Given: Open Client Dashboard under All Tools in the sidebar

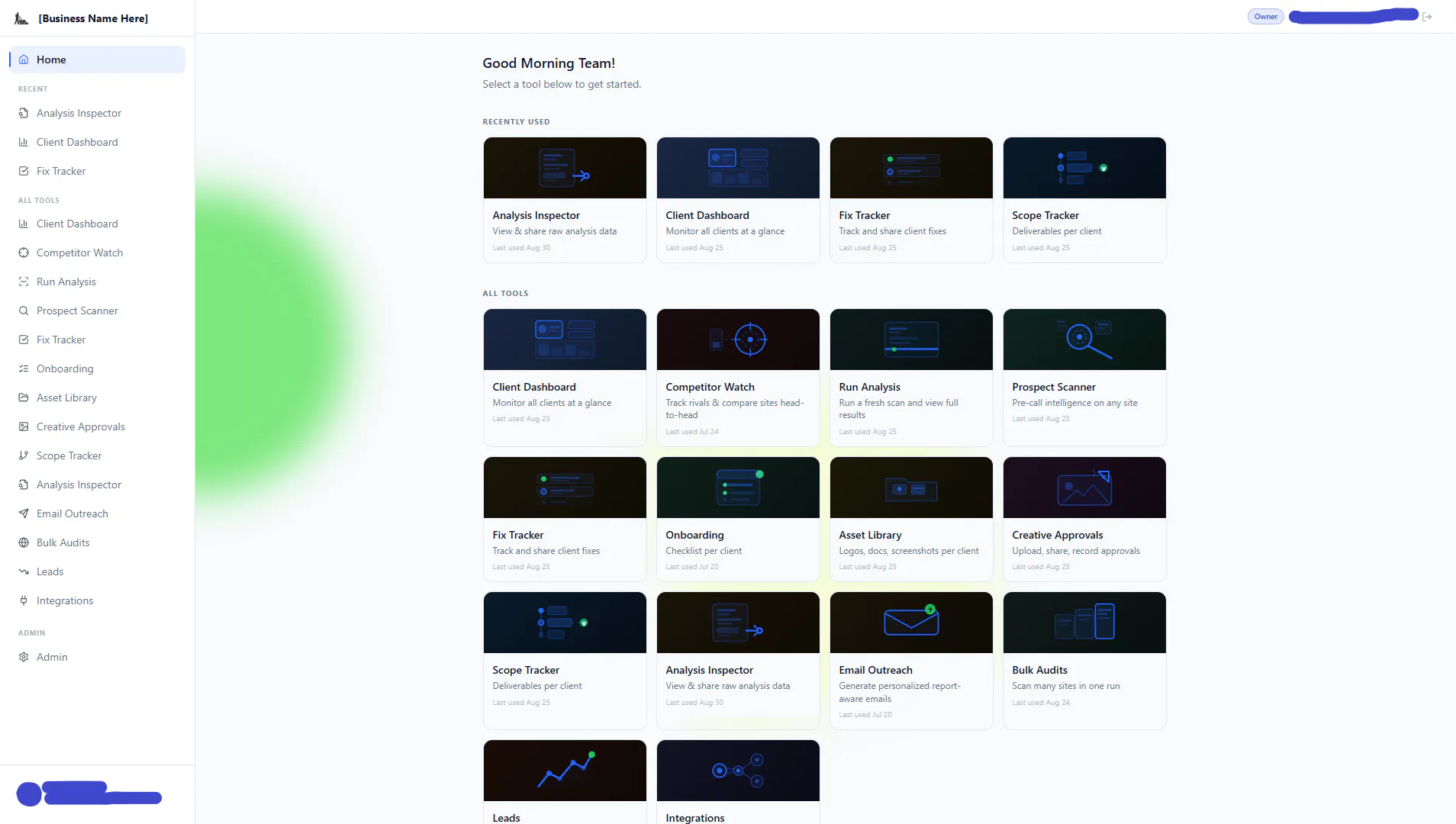Looking at the screenshot, I should click(x=97, y=224).
